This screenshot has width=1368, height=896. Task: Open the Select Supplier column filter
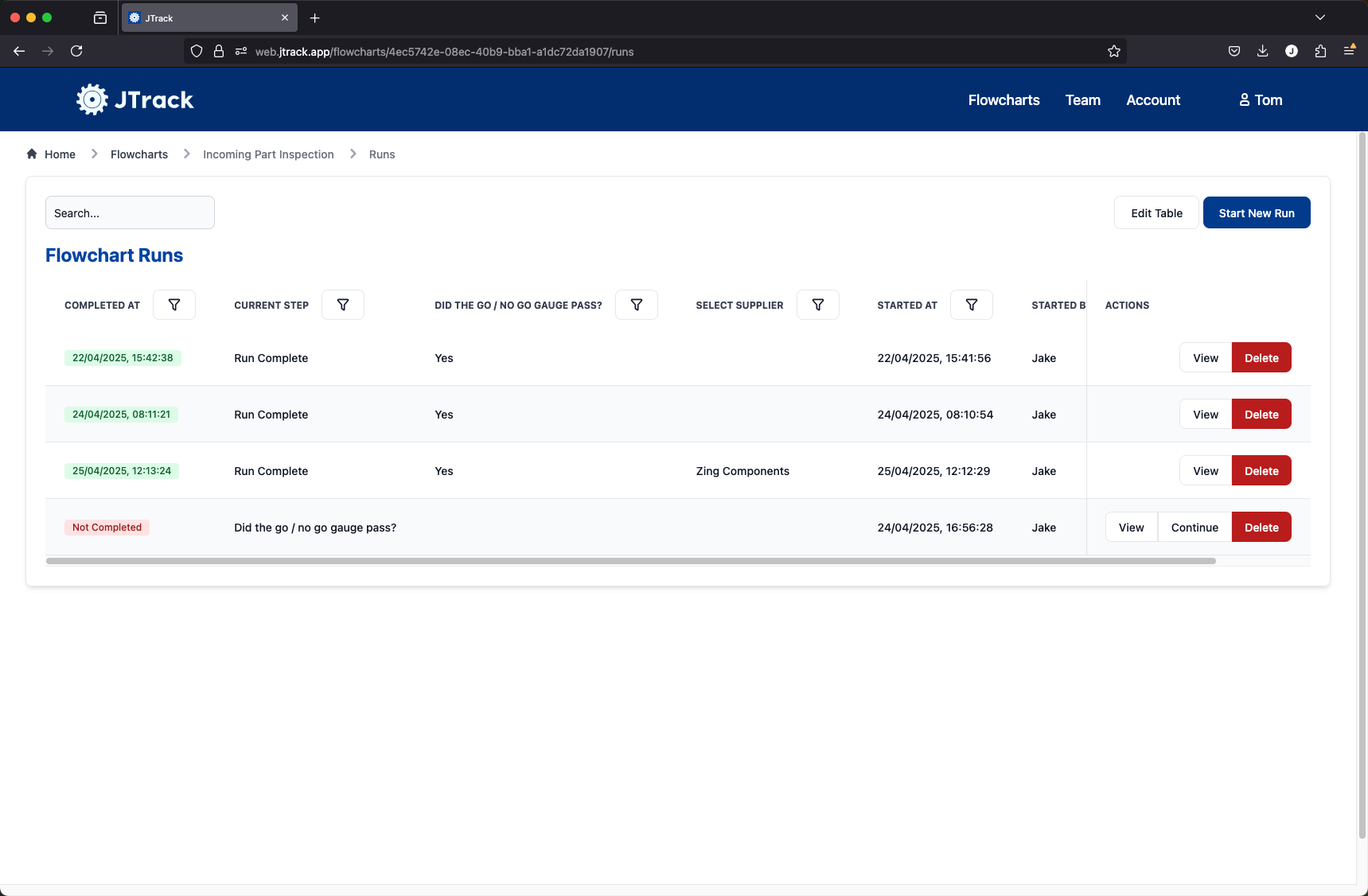(818, 305)
